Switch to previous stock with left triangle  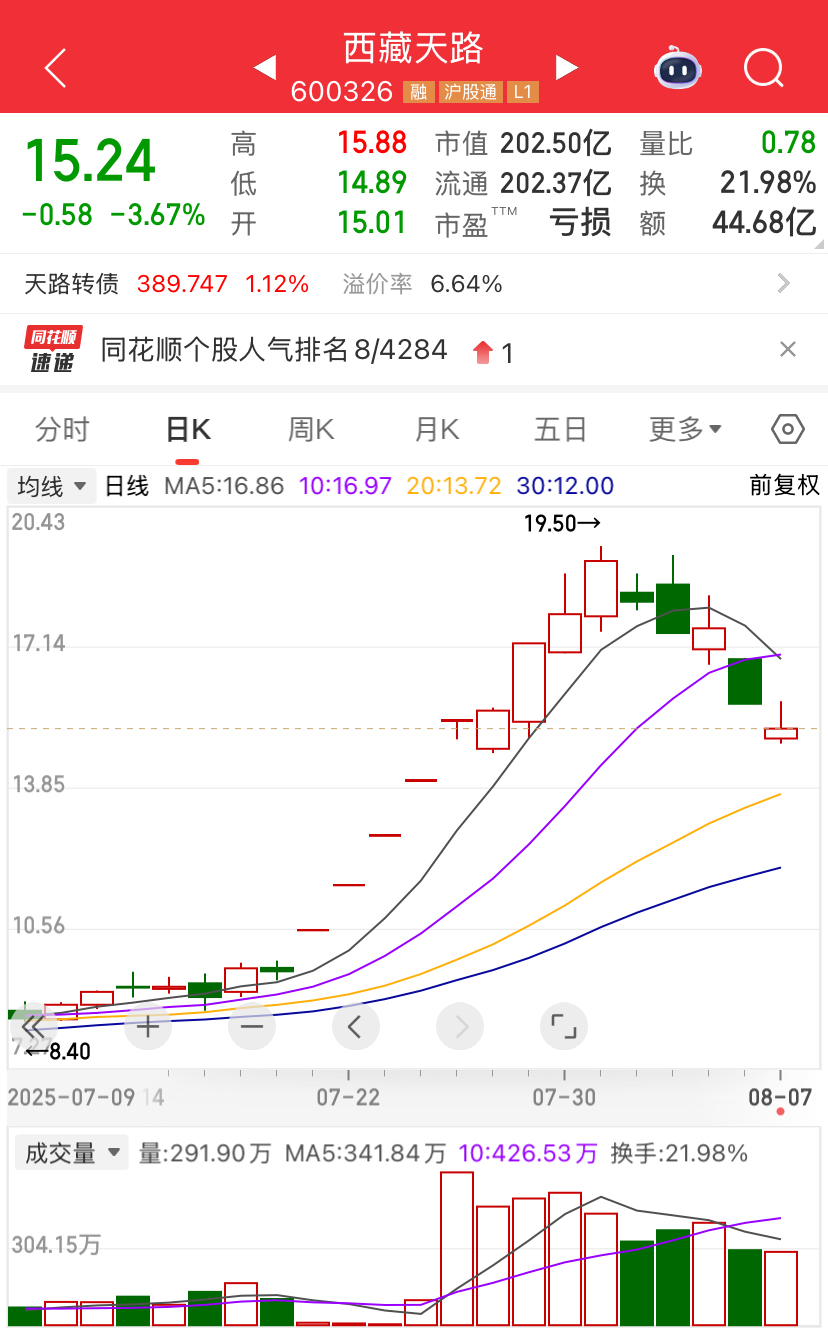point(265,67)
